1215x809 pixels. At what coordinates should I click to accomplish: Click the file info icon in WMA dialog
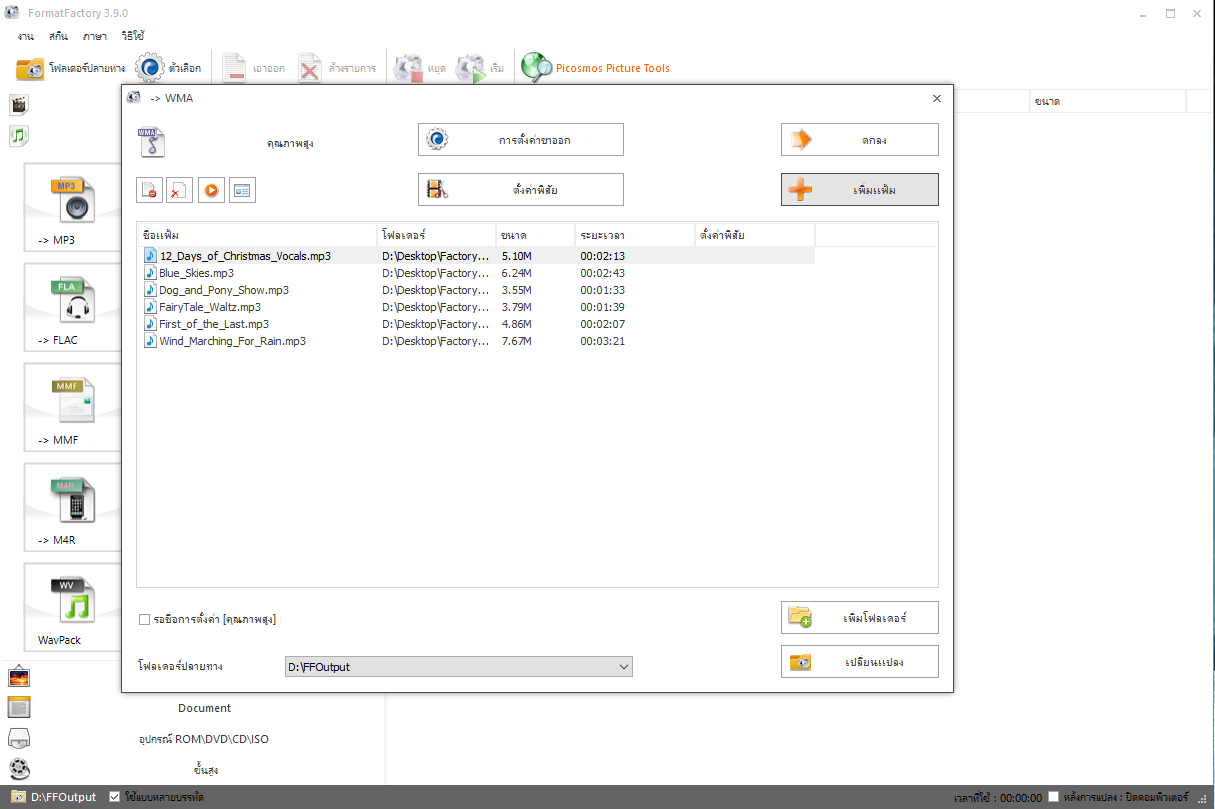(242, 190)
